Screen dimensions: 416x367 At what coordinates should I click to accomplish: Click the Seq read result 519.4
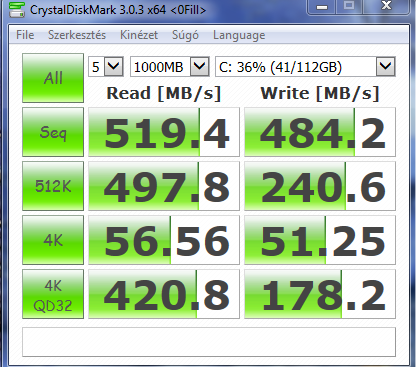(x=164, y=132)
